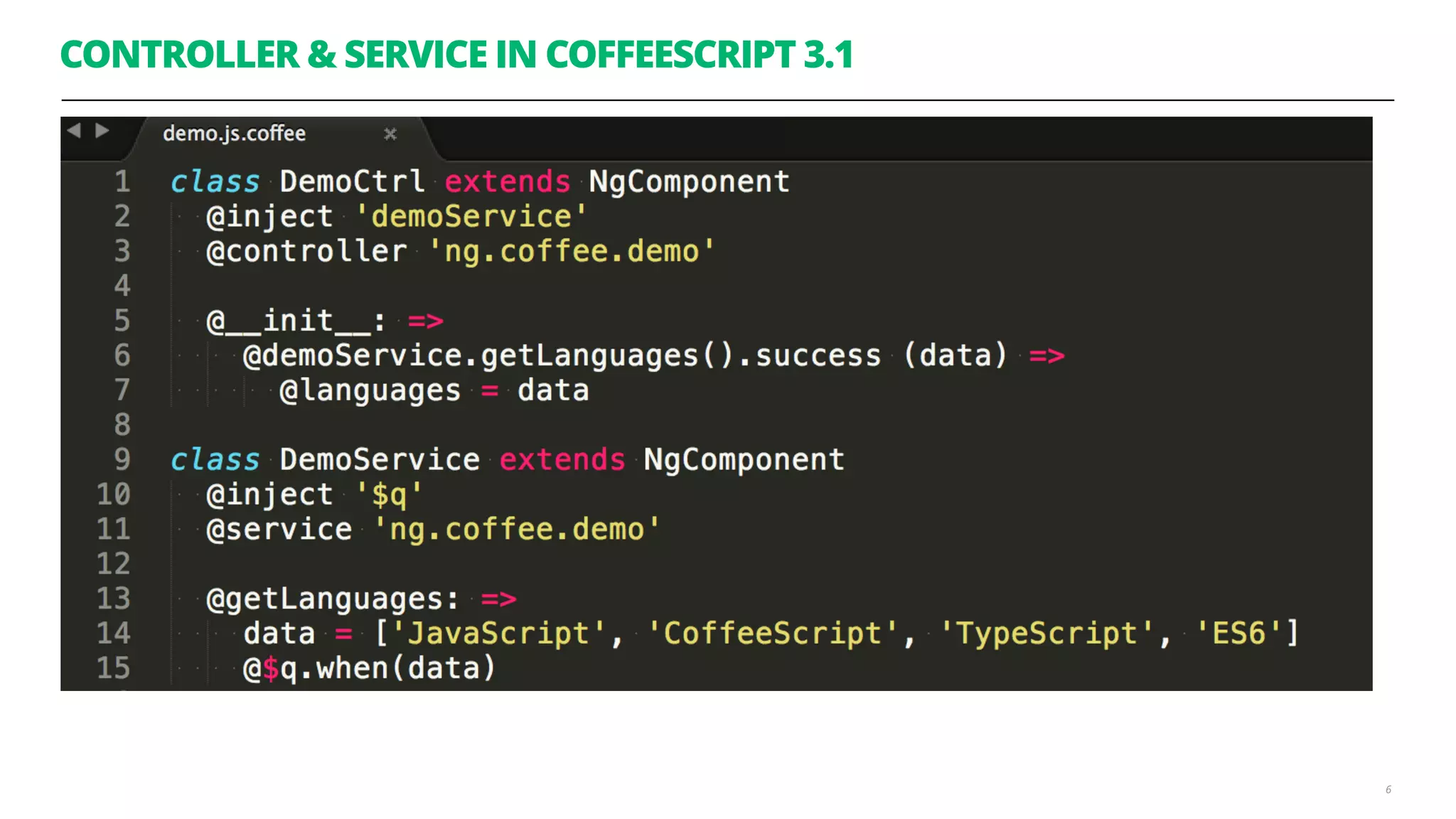Click the slide title Controller & Service heading
This screenshot has height=819, width=1456.
[x=457, y=55]
